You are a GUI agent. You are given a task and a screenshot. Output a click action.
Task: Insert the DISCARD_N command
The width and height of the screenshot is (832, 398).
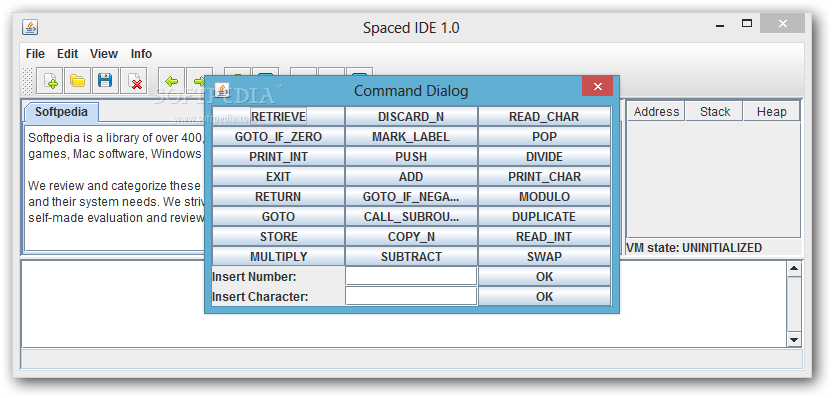tap(411, 116)
